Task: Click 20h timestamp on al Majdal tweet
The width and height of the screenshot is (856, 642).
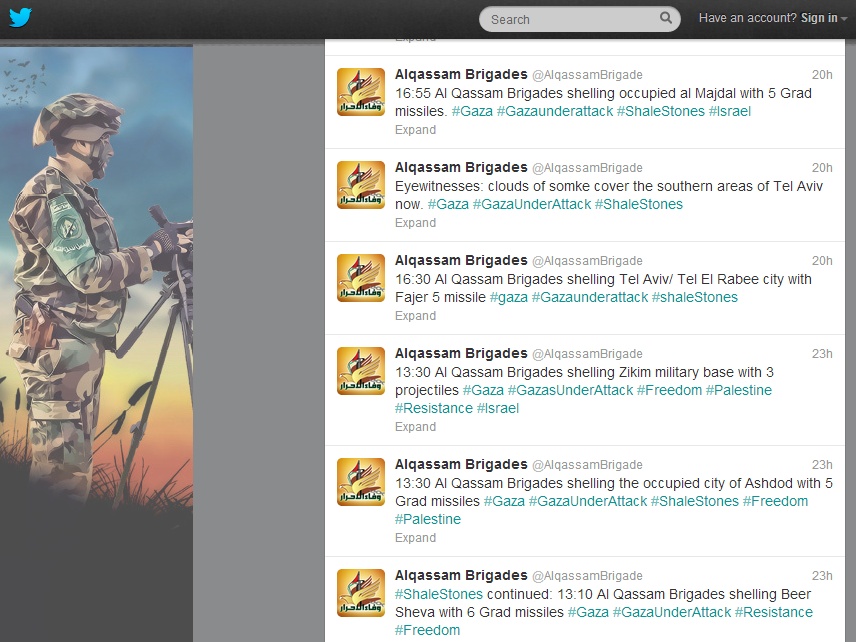Action: [822, 75]
